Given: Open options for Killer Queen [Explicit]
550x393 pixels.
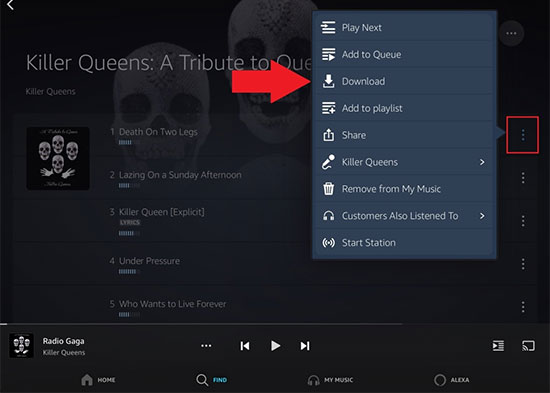Looking at the screenshot, I should click(x=523, y=221).
